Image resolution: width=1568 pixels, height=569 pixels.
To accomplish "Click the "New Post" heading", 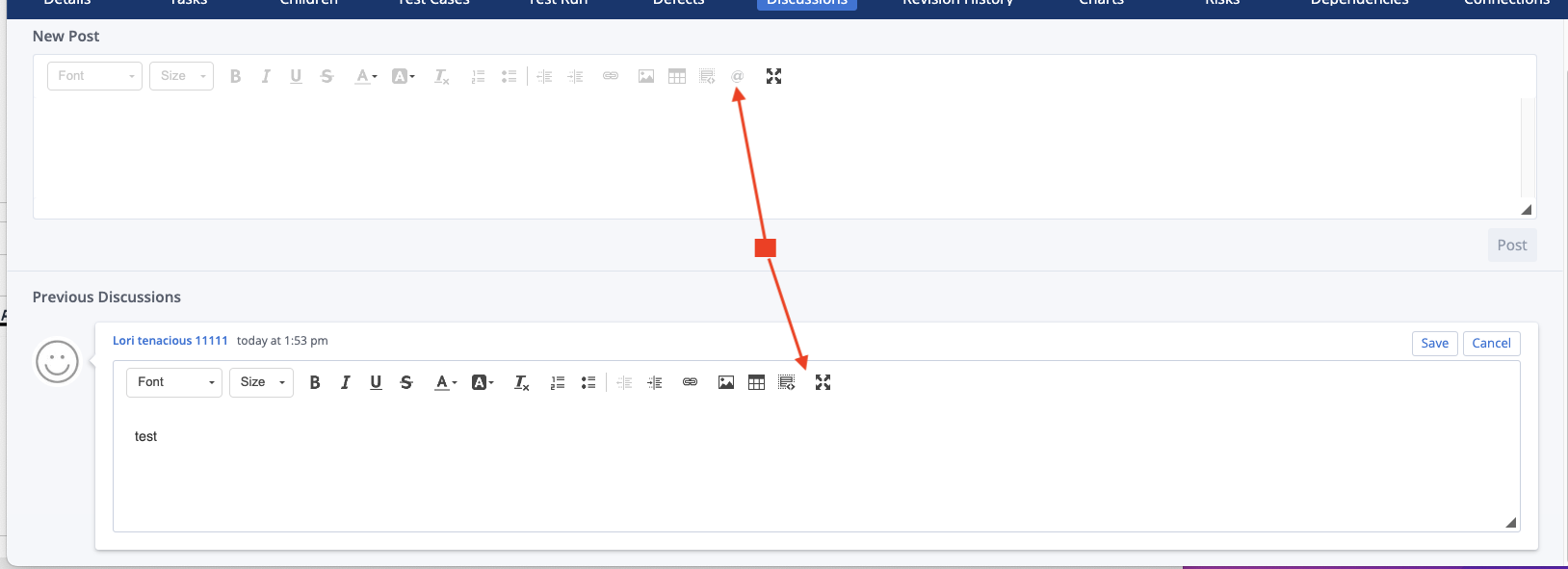I will point(66,37).
